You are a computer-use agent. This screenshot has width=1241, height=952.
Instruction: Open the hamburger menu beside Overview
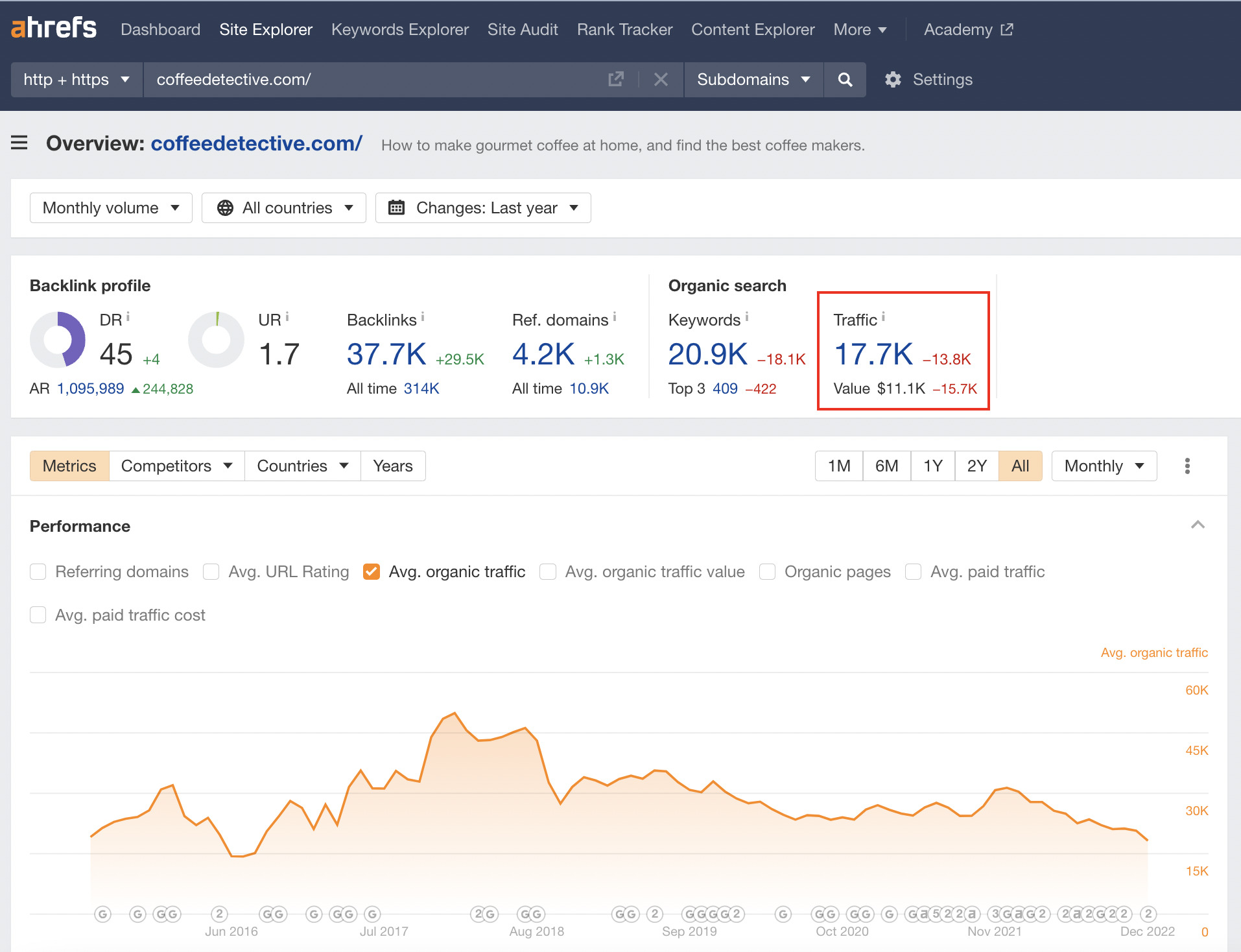[19, 143]
